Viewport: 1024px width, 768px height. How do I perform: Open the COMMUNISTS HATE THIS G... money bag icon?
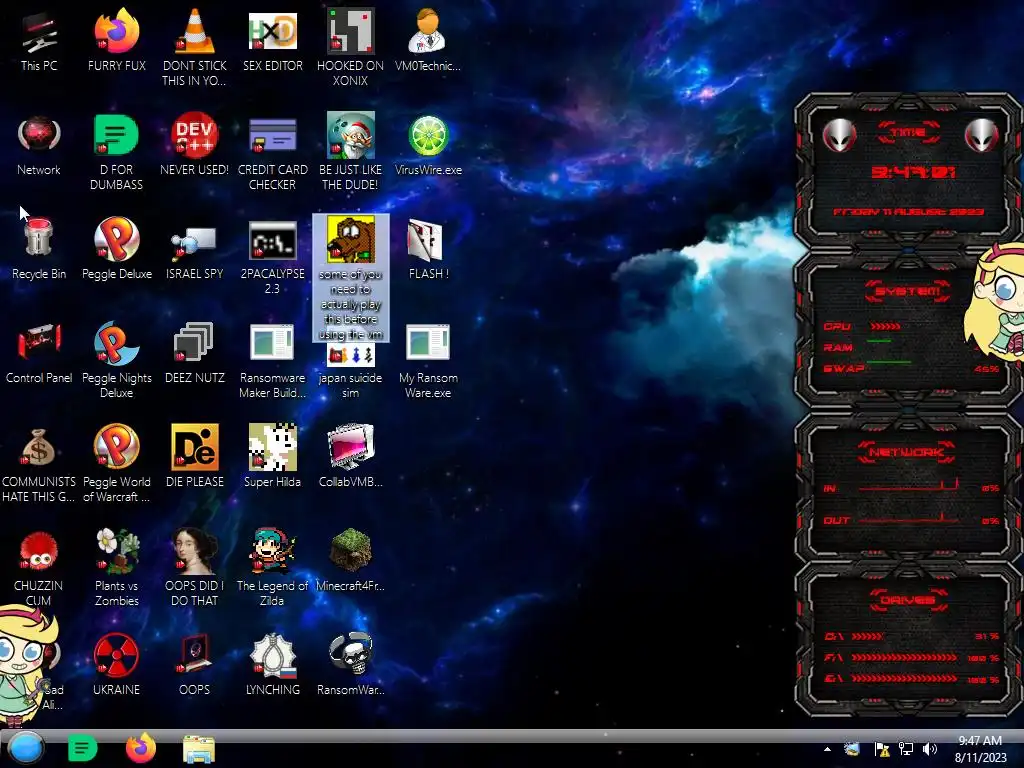(x=39, y=447)
